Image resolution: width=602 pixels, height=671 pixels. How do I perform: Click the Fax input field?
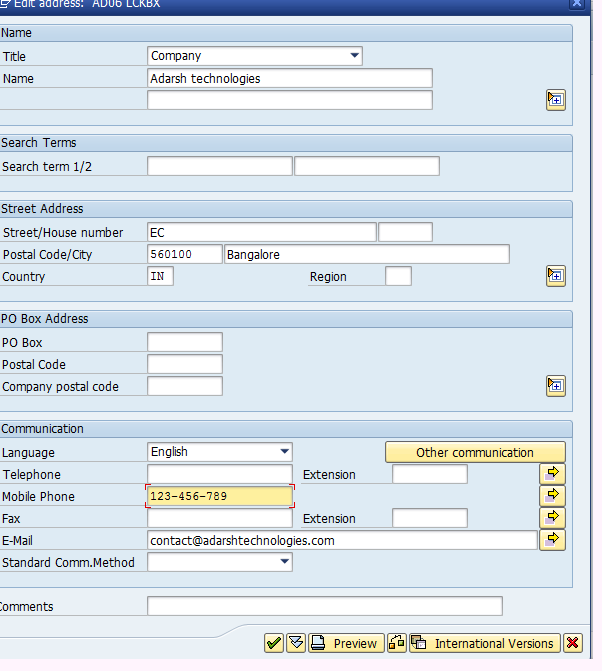pos(219,518)
